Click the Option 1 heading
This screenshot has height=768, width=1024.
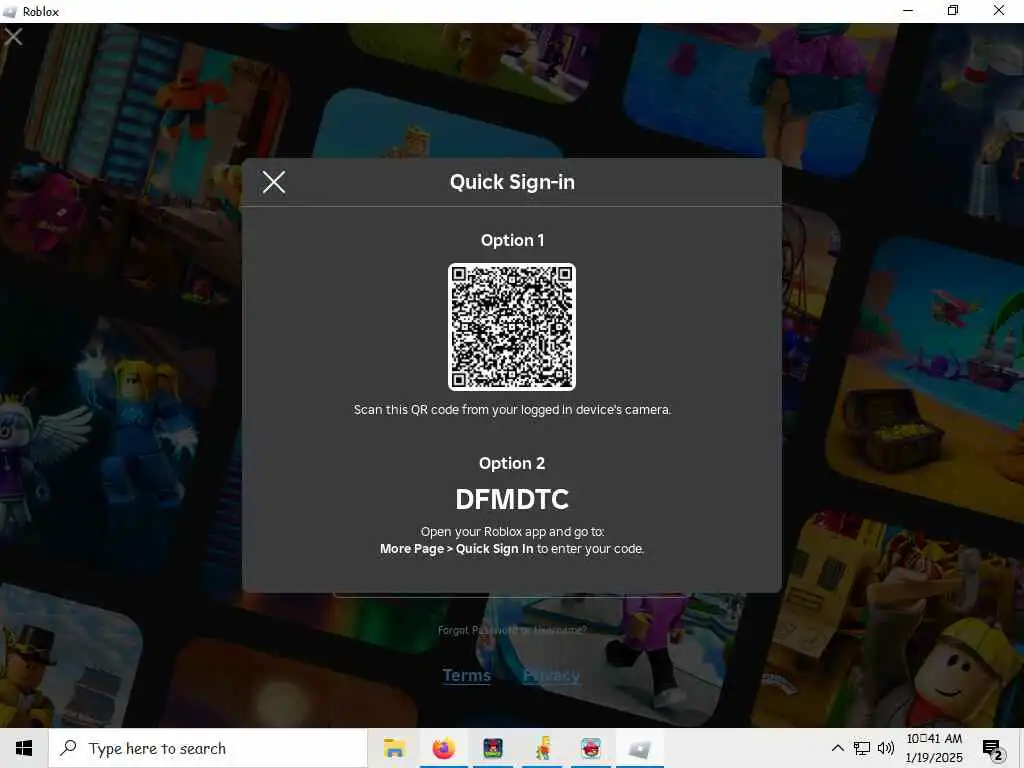[513, 240]
